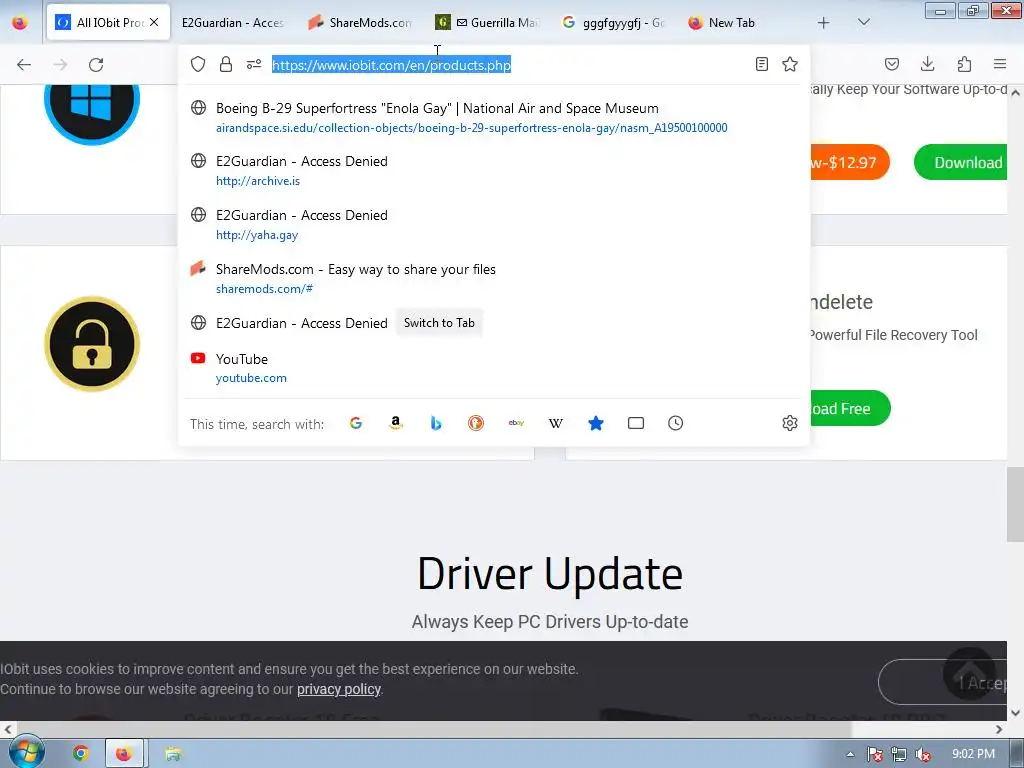Click the forward navigation arrow
Image resolution: width=1024 pixels, height=768 pixels.
coord(60,65)
